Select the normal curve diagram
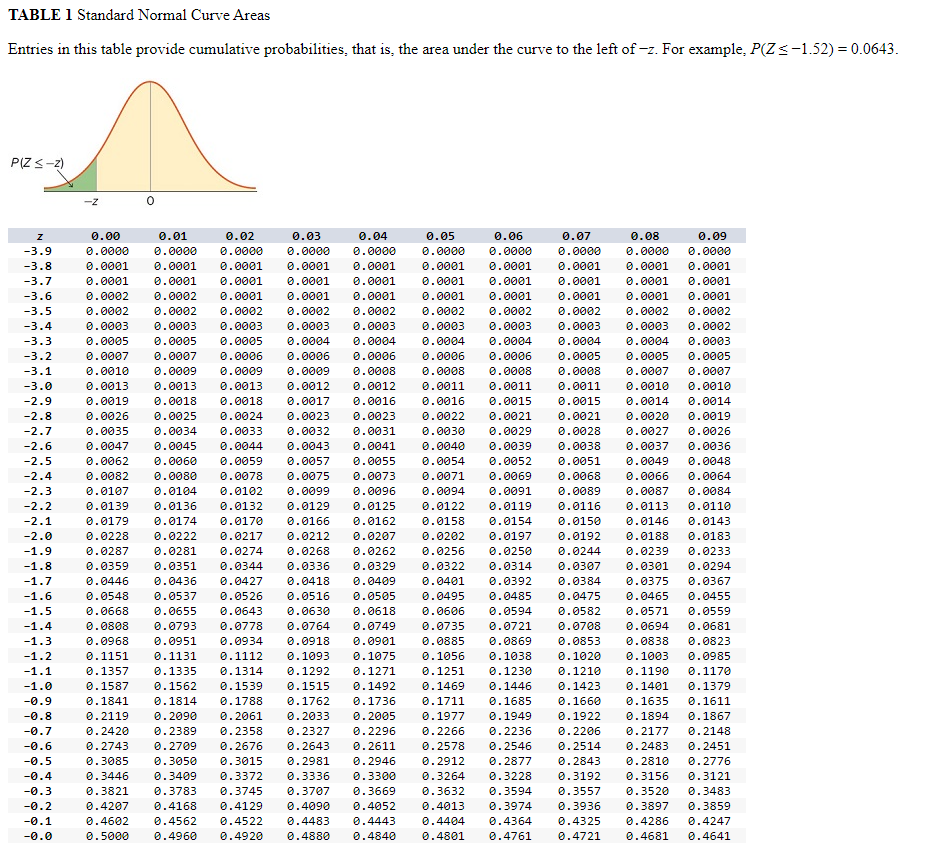The height and width of the screenshot is (855, 936). click(x=150, y=140)
